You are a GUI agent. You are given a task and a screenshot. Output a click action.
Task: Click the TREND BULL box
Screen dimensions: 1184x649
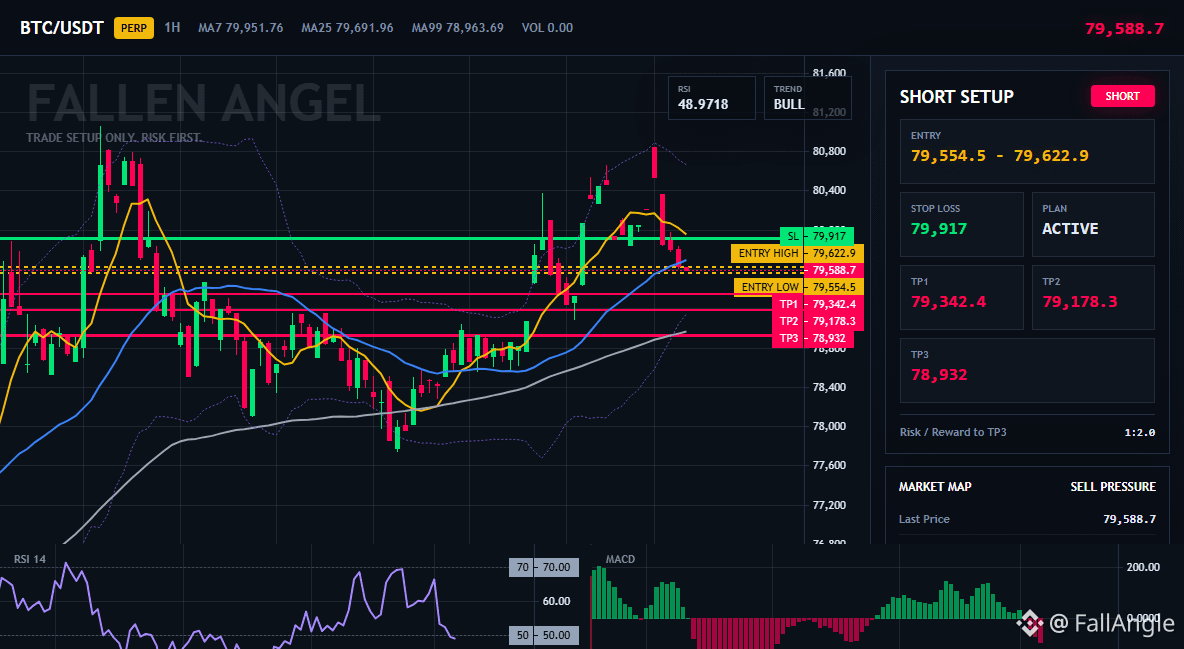pyautogui.click(x=807, y=97)
